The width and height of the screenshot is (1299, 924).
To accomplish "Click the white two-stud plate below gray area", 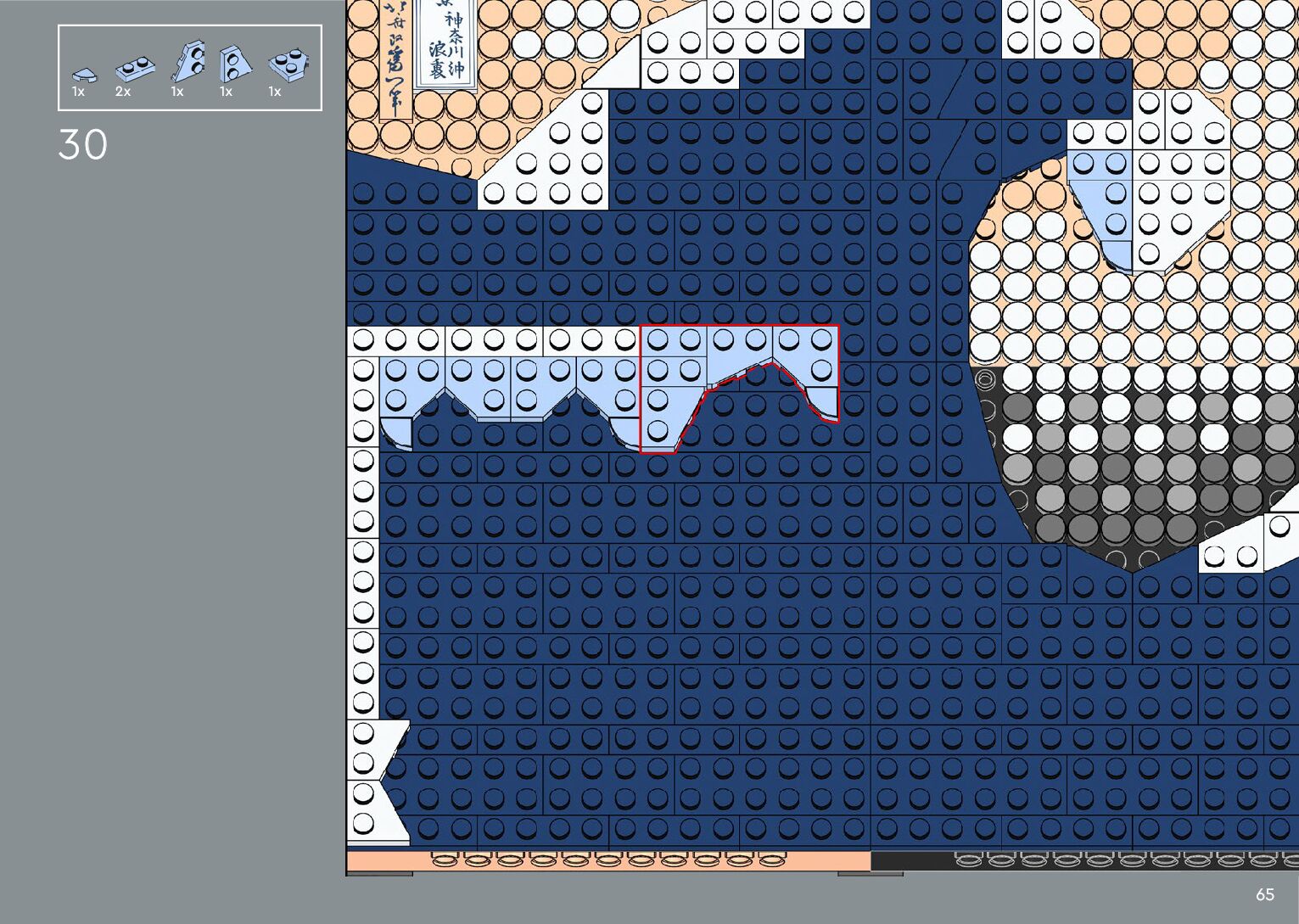I will [1230, 557].
